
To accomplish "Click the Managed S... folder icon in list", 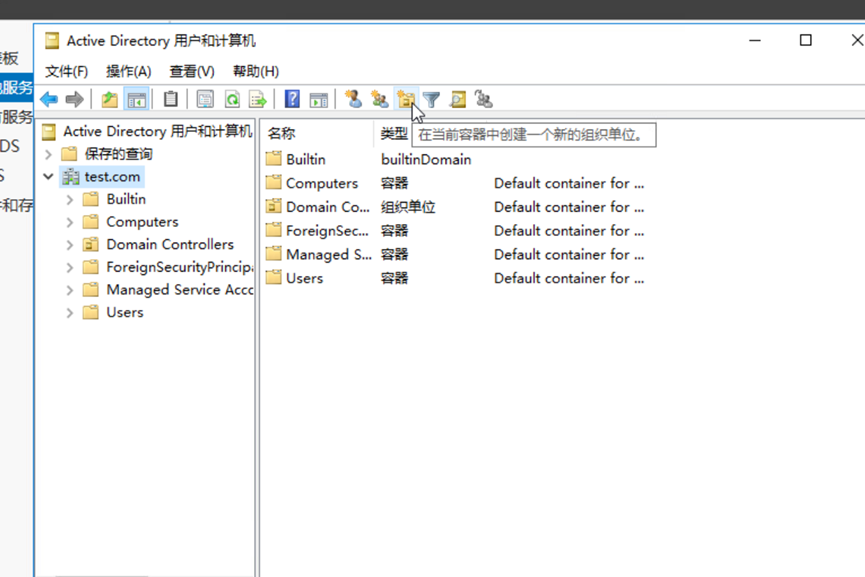I will [273, 254].
